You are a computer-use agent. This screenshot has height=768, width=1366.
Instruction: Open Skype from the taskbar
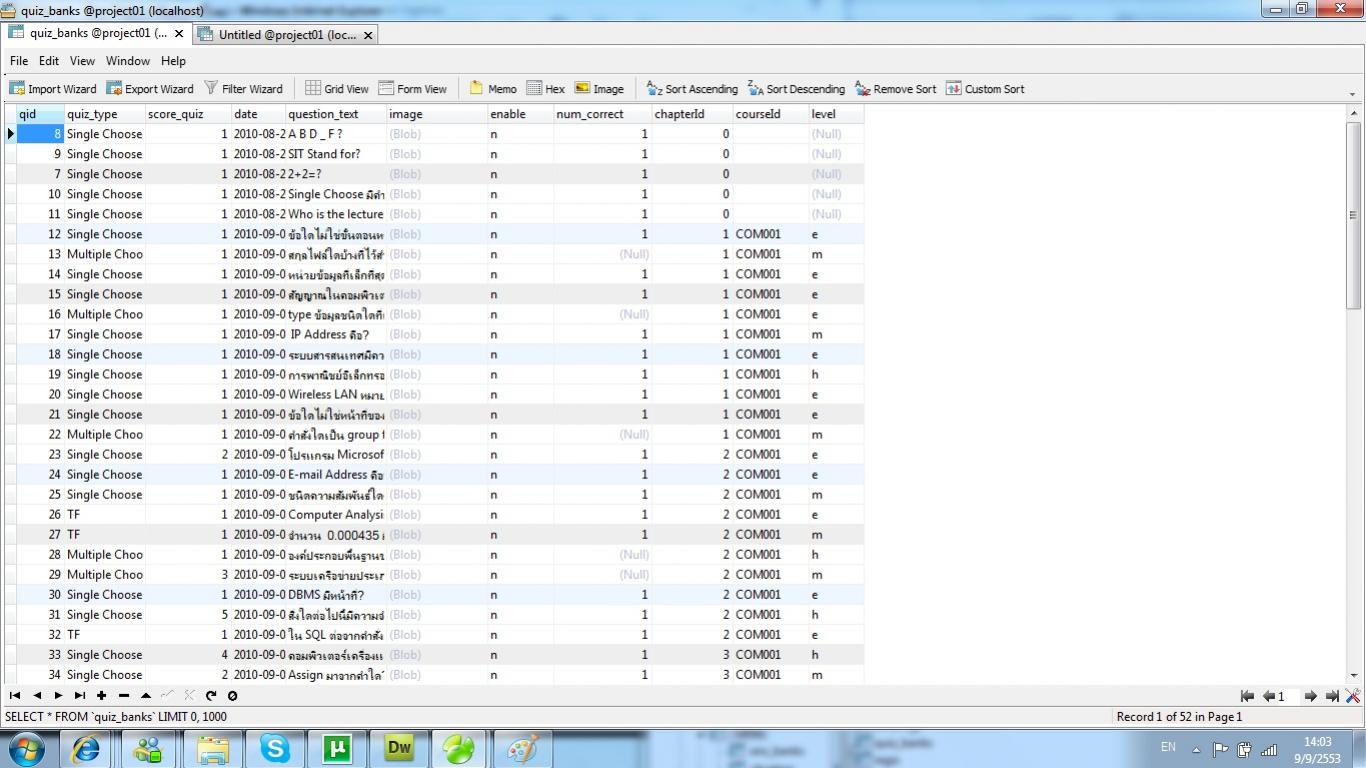(x=274, y=748)
